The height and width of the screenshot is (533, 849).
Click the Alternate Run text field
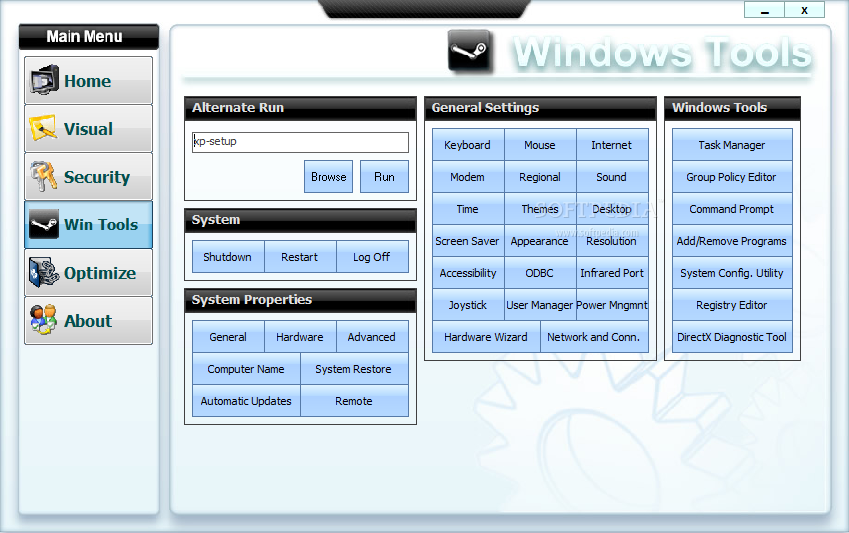click(301, 142)
